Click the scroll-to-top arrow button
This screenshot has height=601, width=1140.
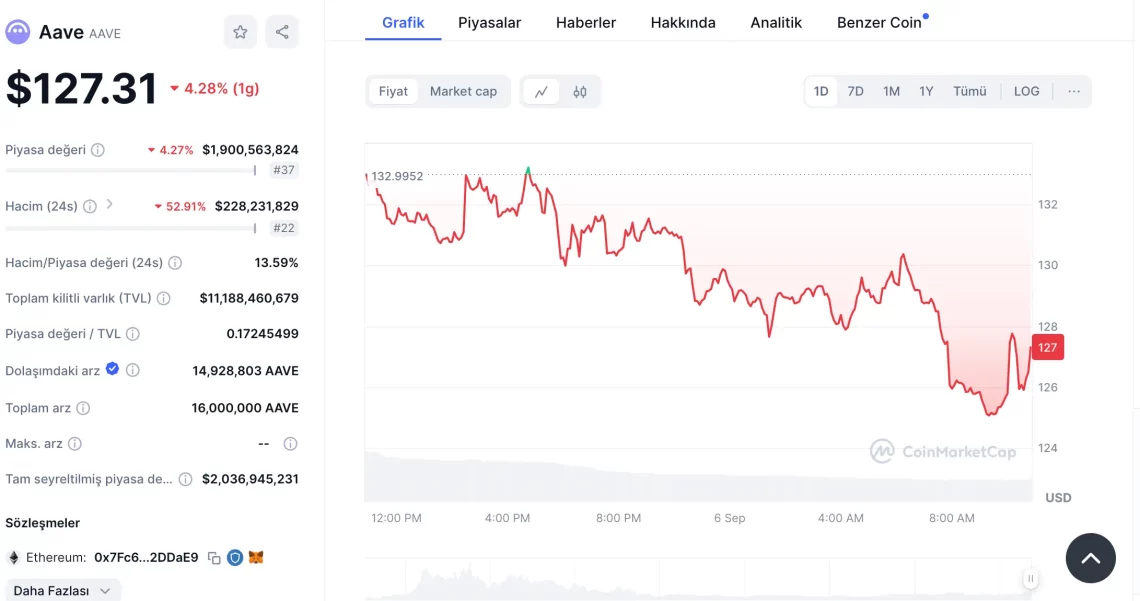1090,558
